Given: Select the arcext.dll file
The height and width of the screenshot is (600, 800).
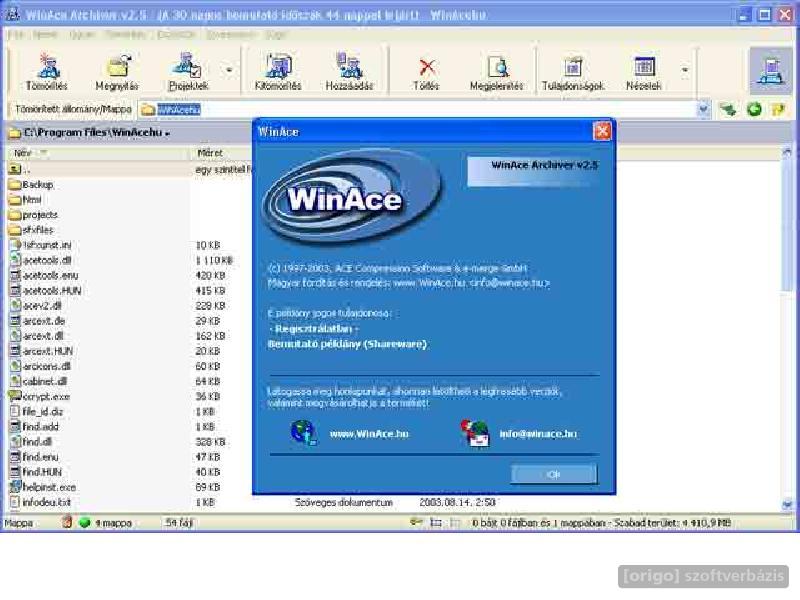Looking at the screenshot, I should pos(37,336).
